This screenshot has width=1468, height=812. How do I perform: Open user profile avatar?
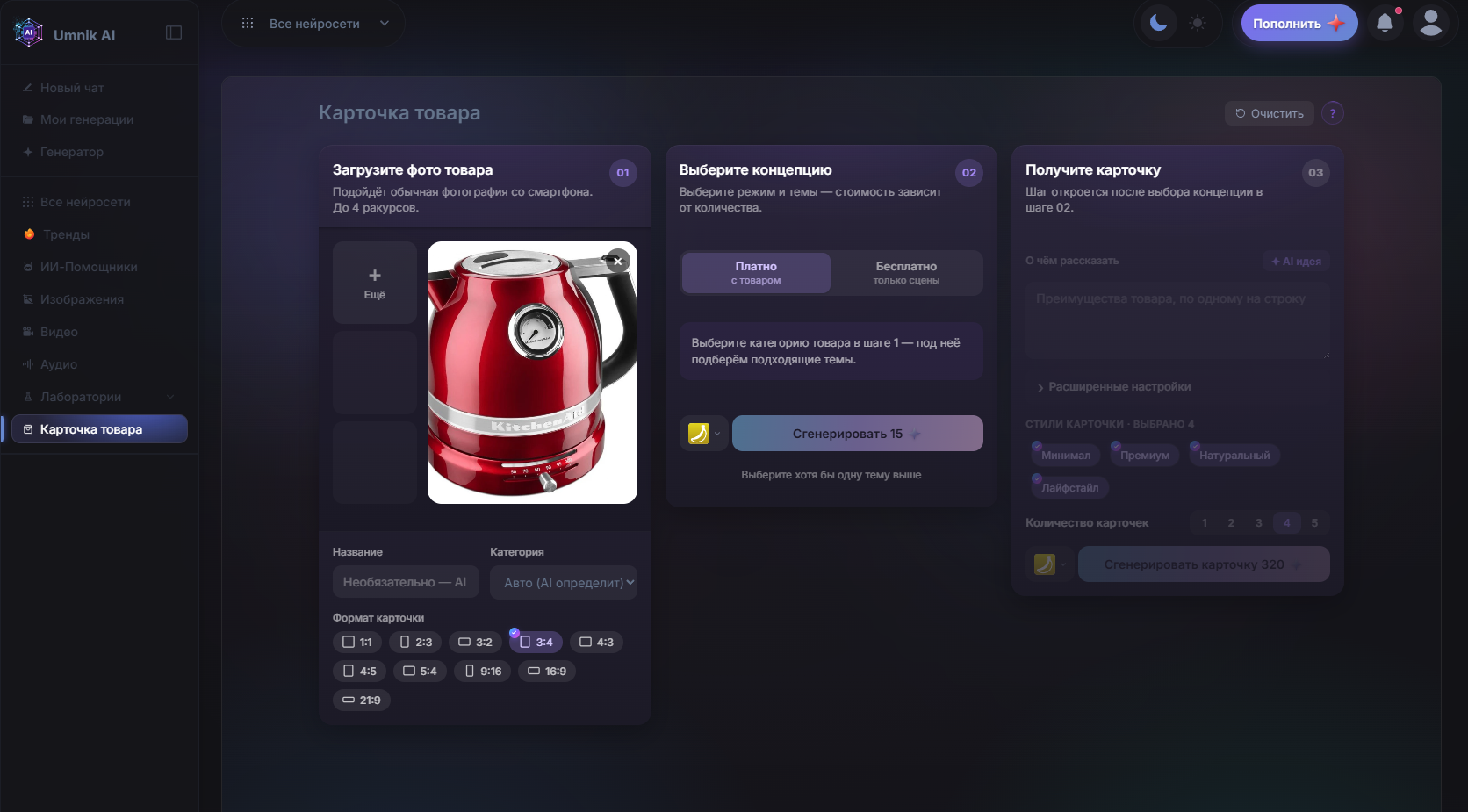[x=1431, y=23]
